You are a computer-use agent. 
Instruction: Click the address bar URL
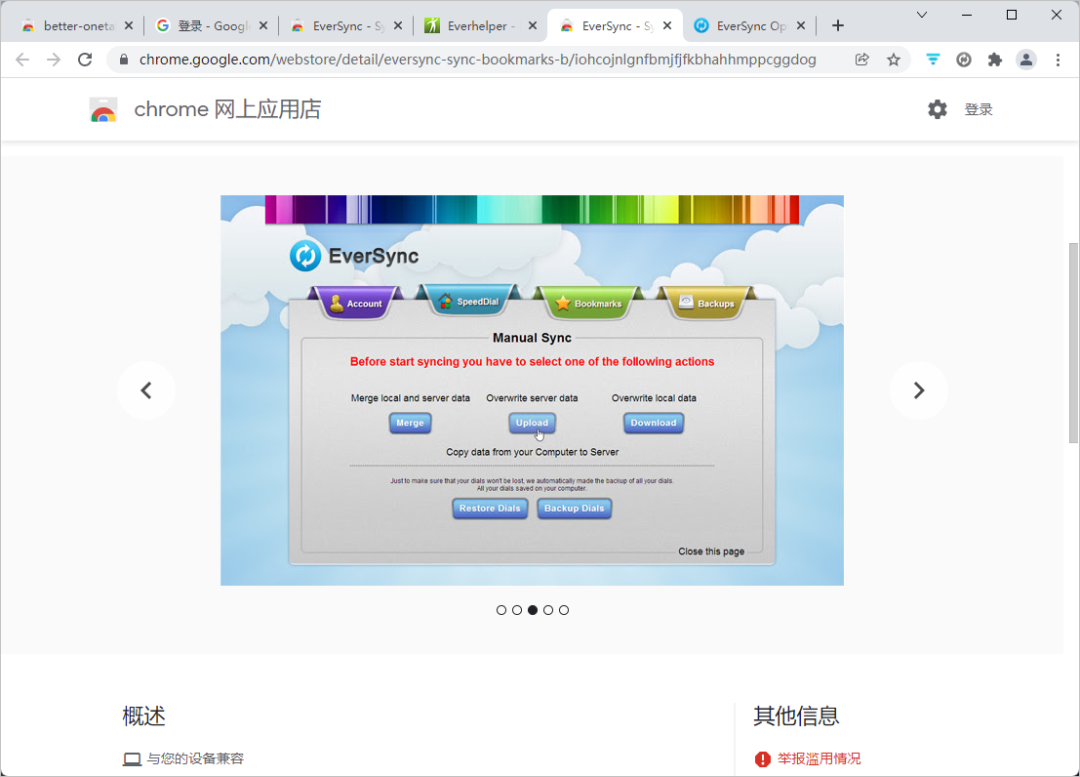pyautogui.click(x=477, y=60)
